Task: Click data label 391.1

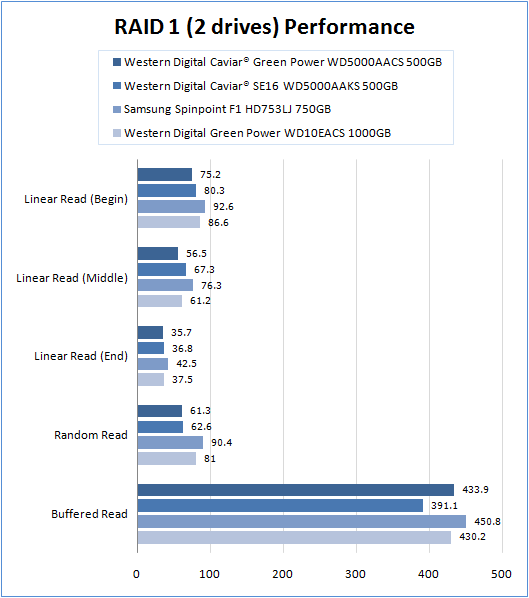Action: 444,506
